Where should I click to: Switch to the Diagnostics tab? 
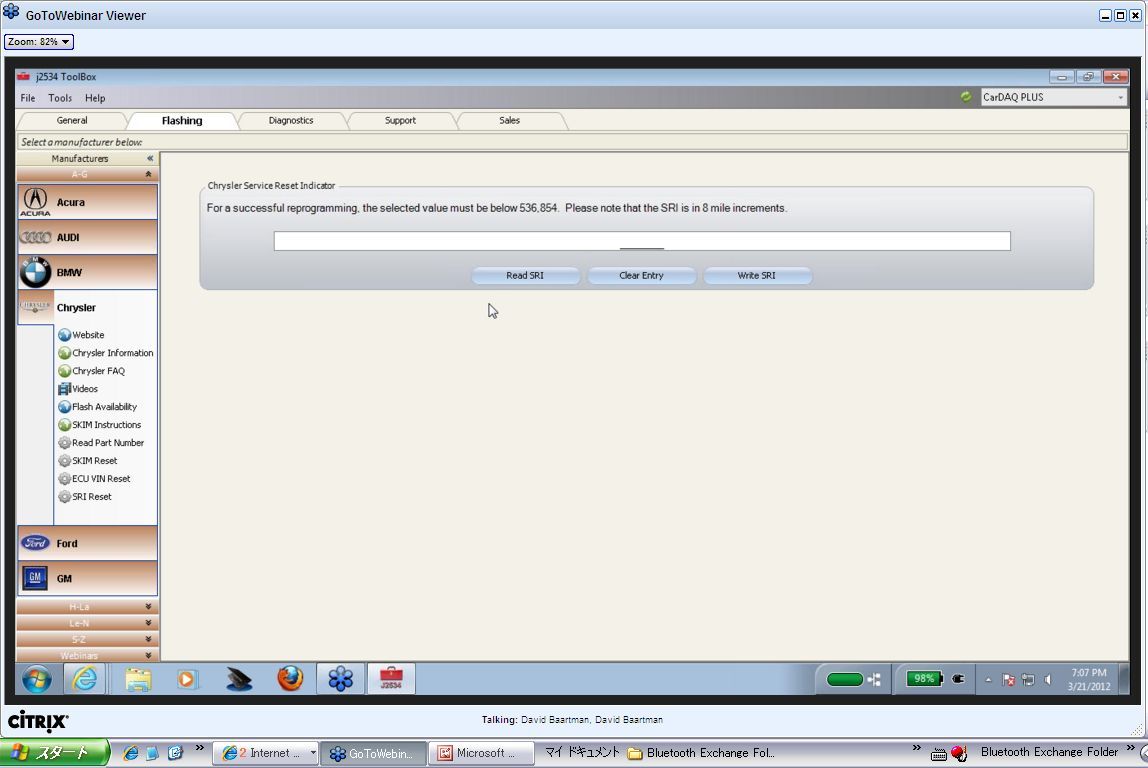click(291, 120)
